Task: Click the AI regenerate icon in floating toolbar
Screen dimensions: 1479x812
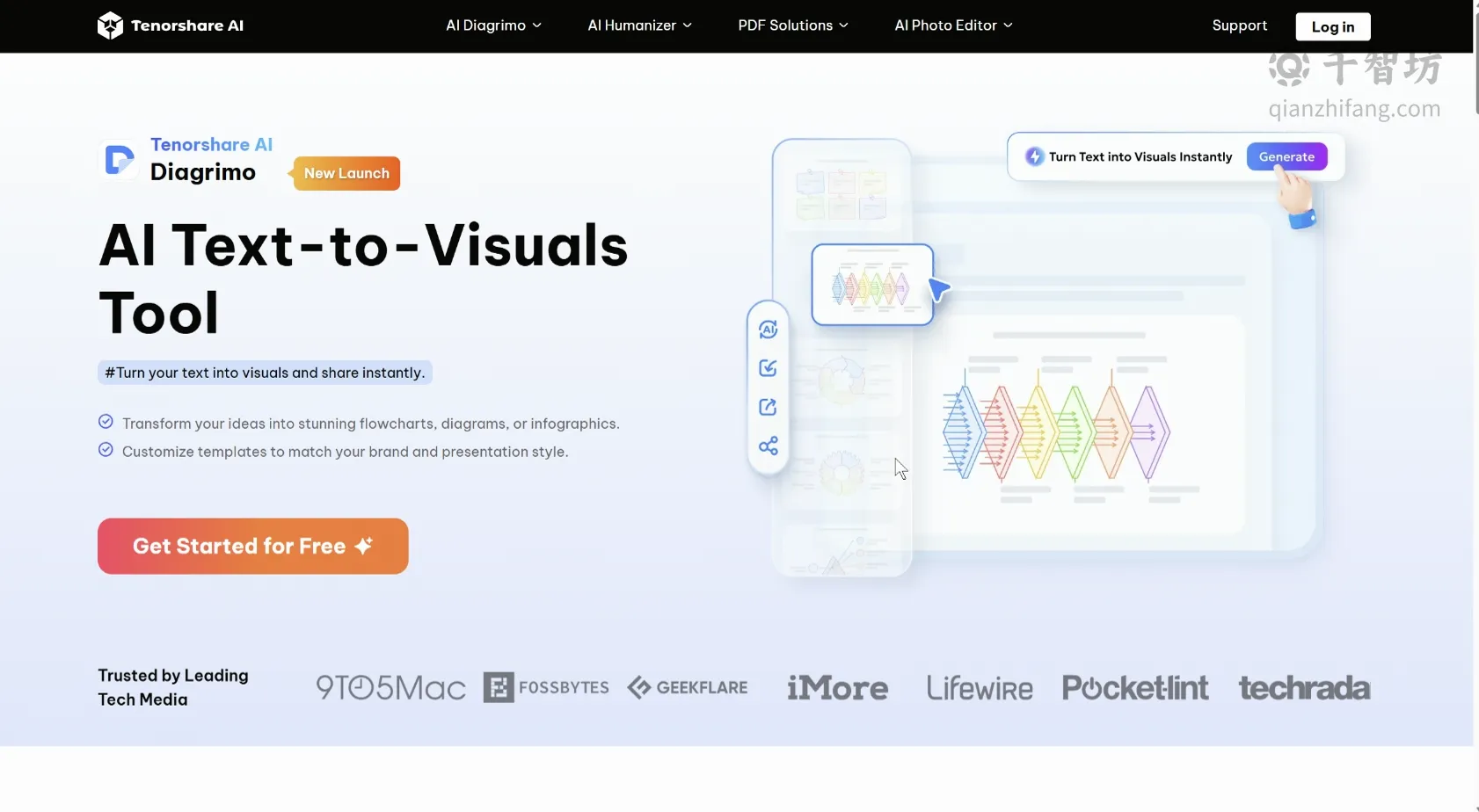Action: pos(768,330)
